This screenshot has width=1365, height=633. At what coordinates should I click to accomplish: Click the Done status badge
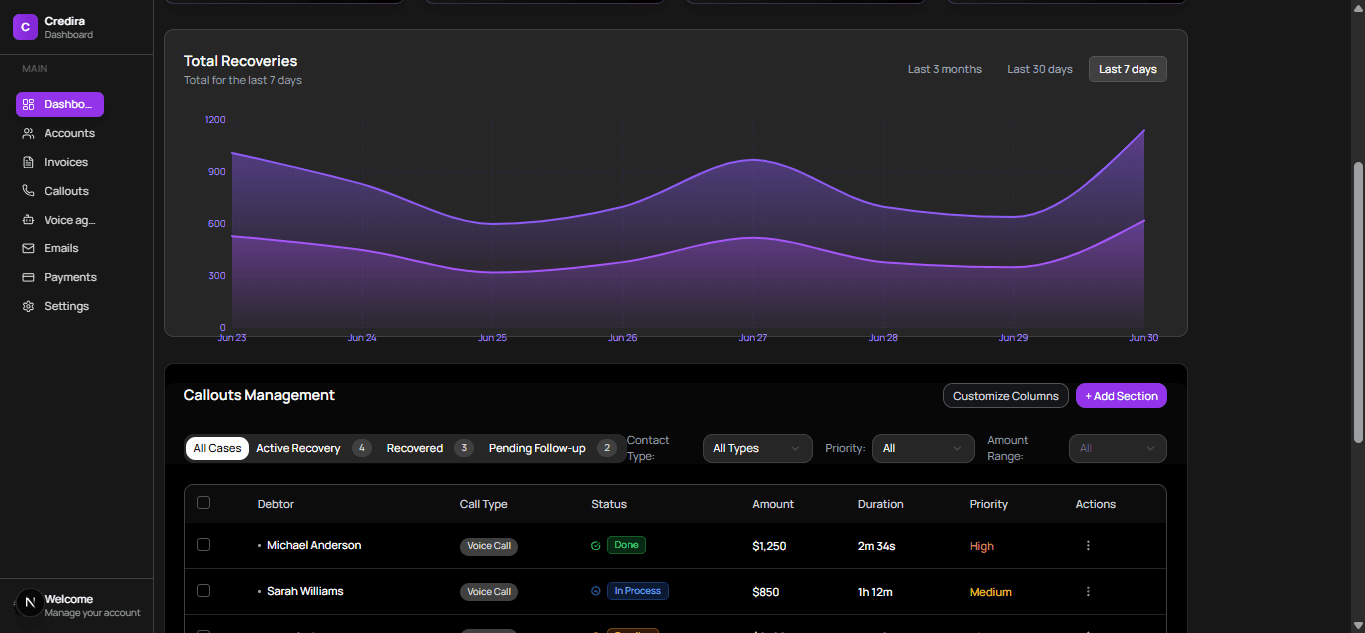(x=626, y=545)
